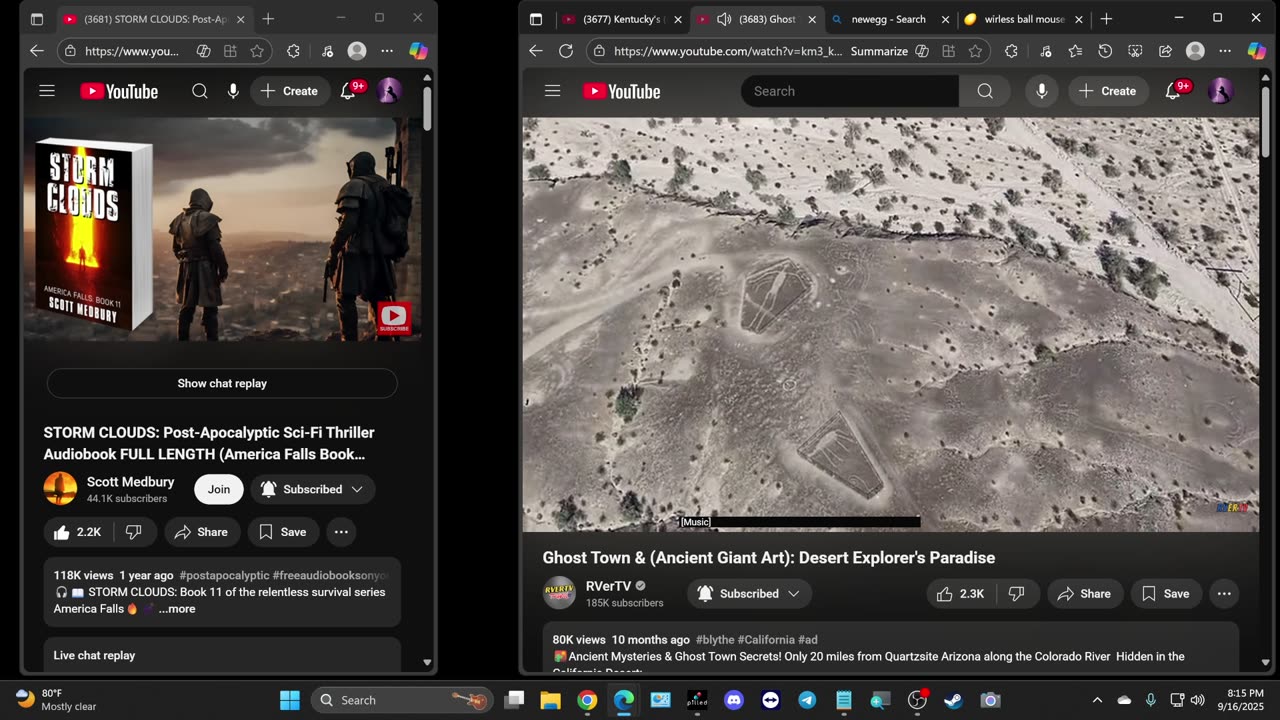Screen dimensions: 1280x720
Task: Refresh the Ghost Town YouTube page
Action: coord(566,51)
